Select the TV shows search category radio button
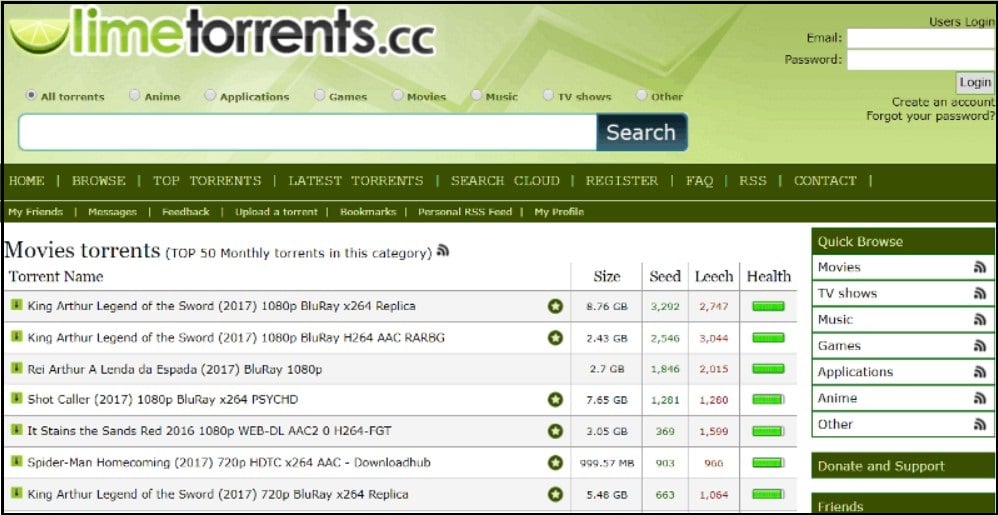 (x=548, y=95)
